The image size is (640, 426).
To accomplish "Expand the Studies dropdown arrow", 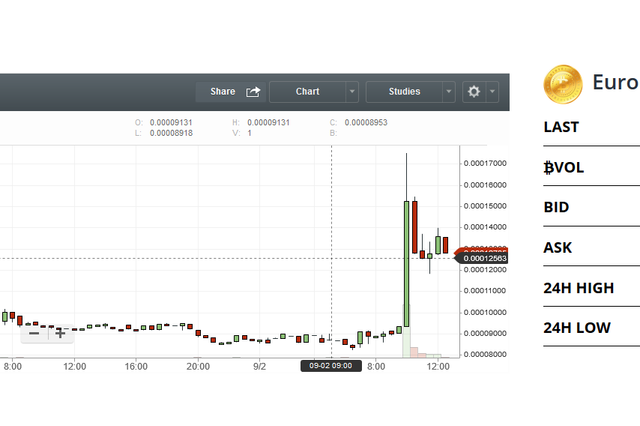I will pyautogui.click(x=449, y=91).
